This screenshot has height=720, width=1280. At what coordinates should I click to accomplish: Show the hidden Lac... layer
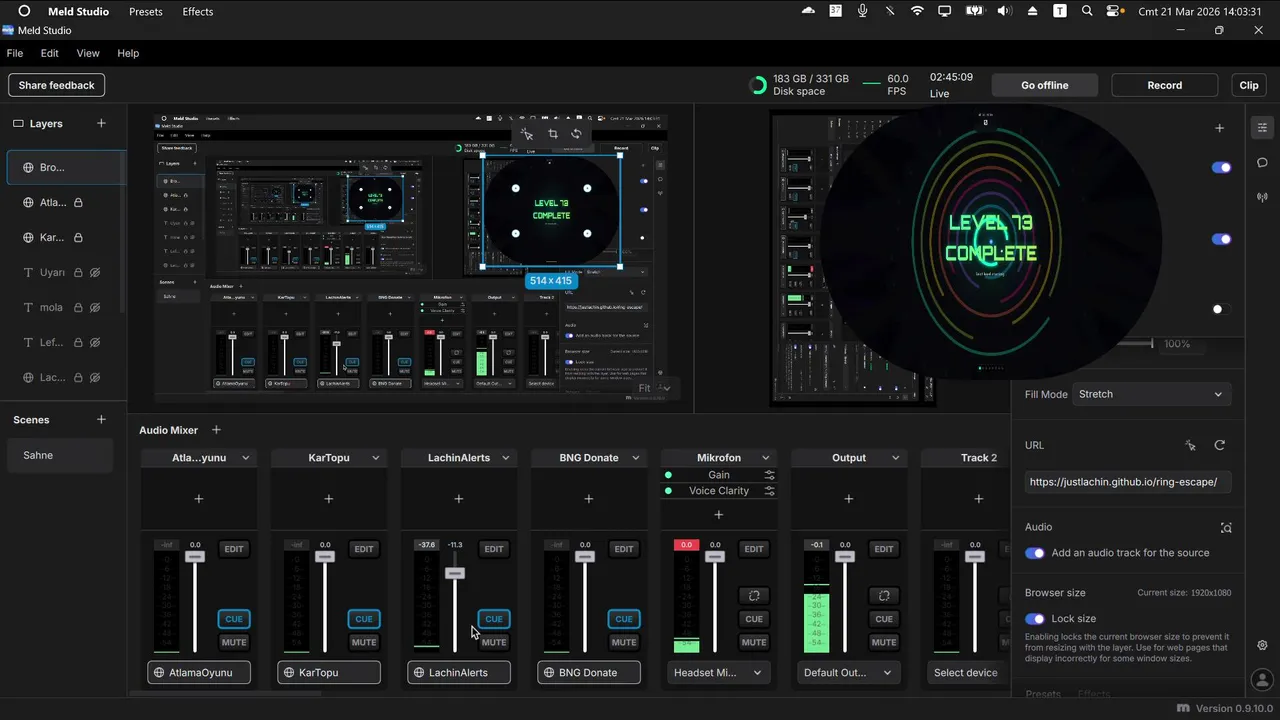[95, 377]
